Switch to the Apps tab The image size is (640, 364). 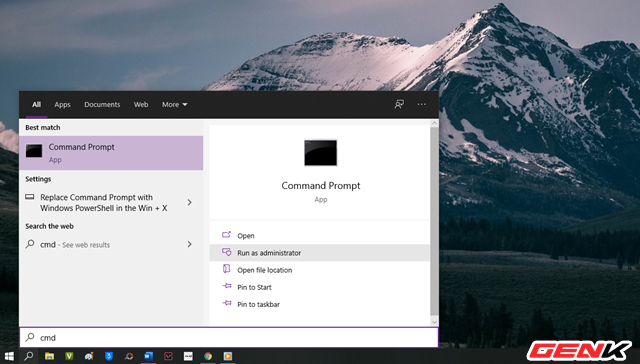(62, 104)
